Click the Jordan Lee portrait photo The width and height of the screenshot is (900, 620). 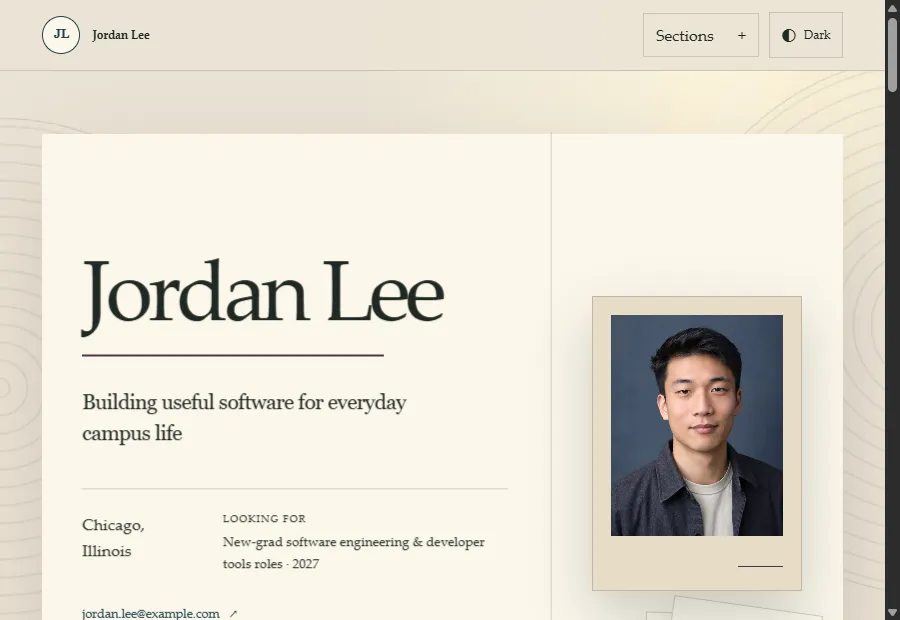(x=697, y=425)
